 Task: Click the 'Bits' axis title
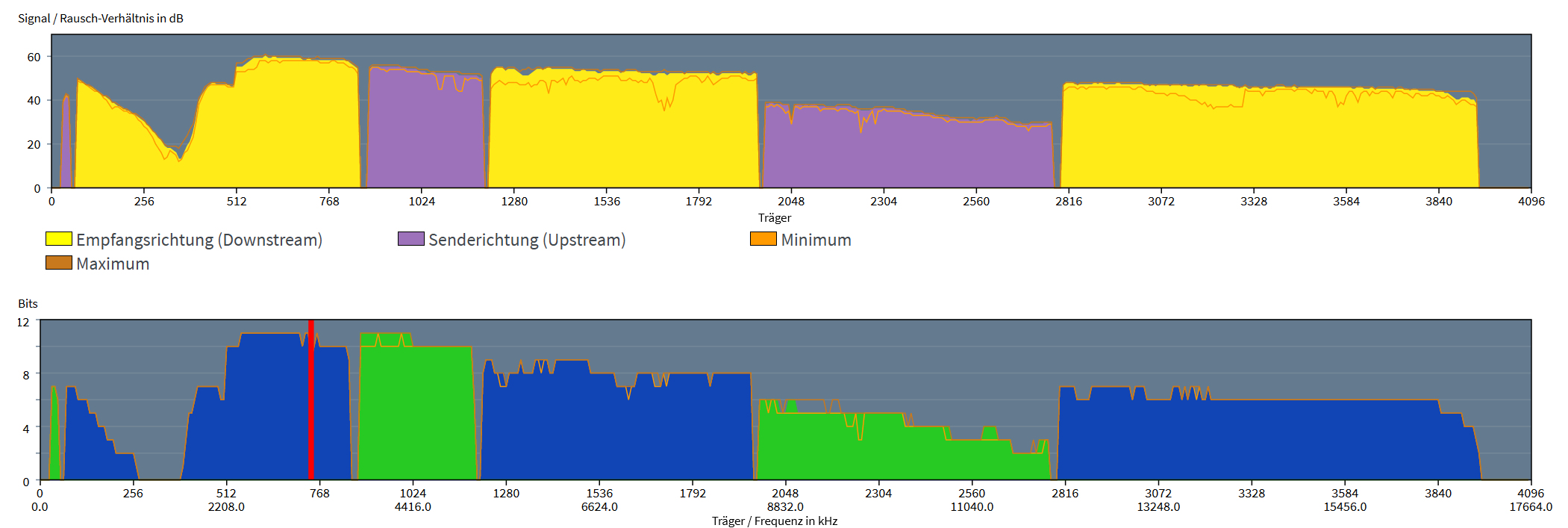pyautogui.click(x=28, y=303)
